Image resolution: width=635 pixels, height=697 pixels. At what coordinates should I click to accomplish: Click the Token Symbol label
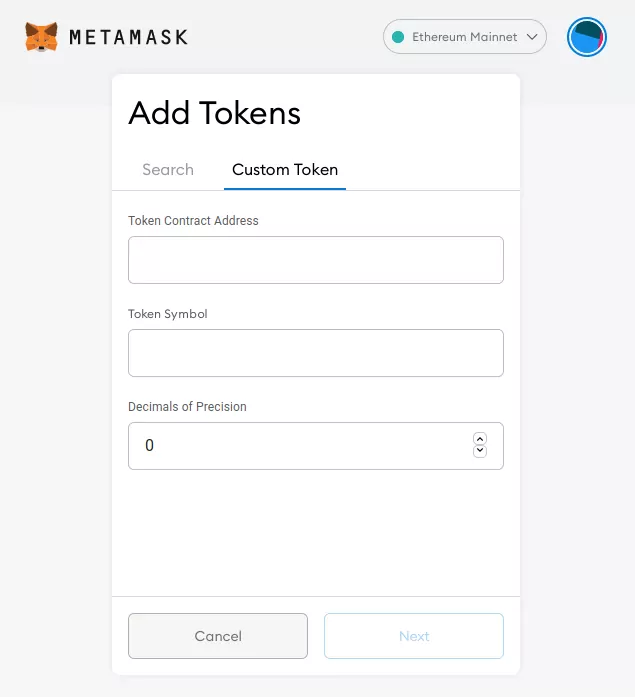click(x=168, y=313)
